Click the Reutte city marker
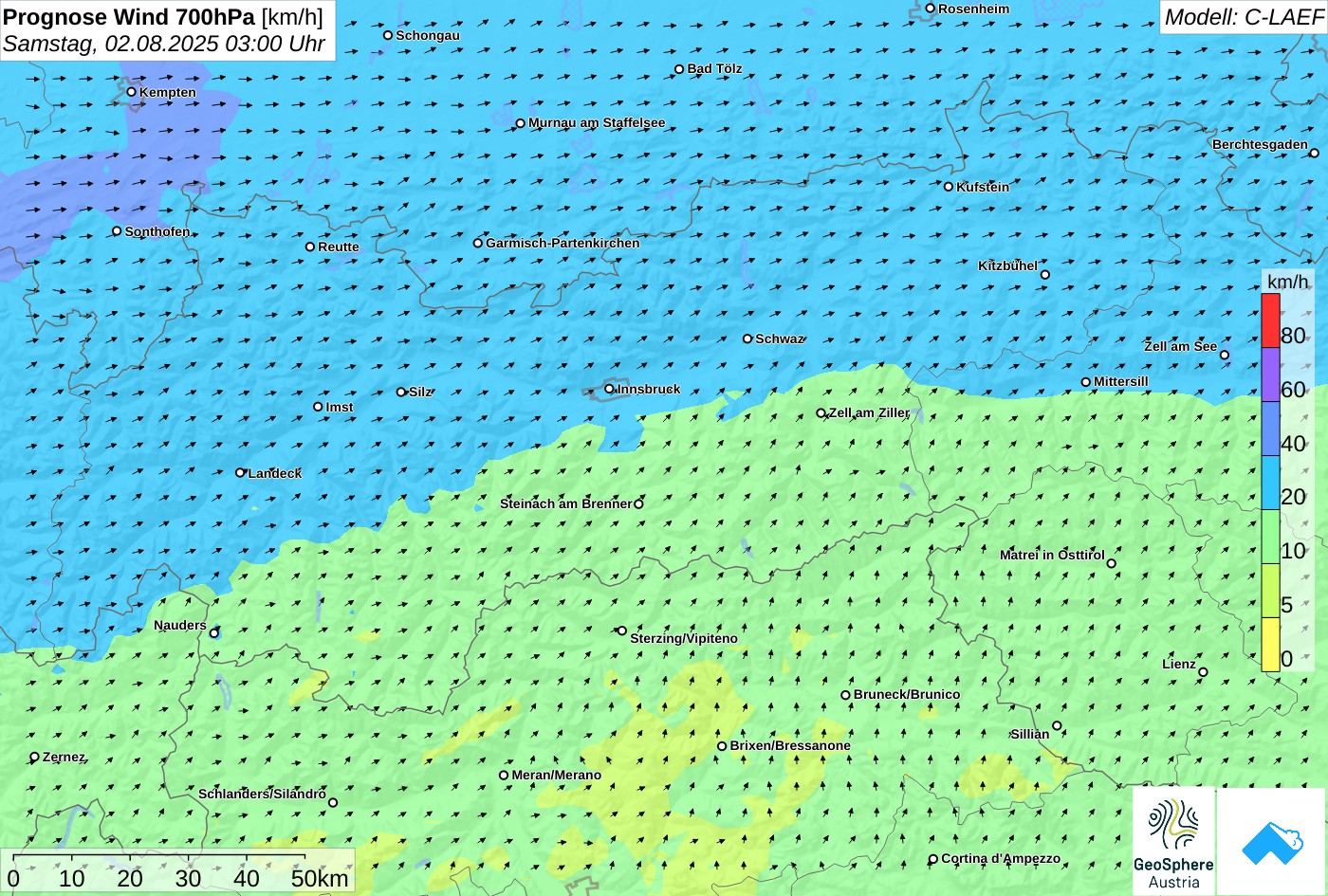Viewport: 1328px width, 896px height. click(x=309, y=247)
